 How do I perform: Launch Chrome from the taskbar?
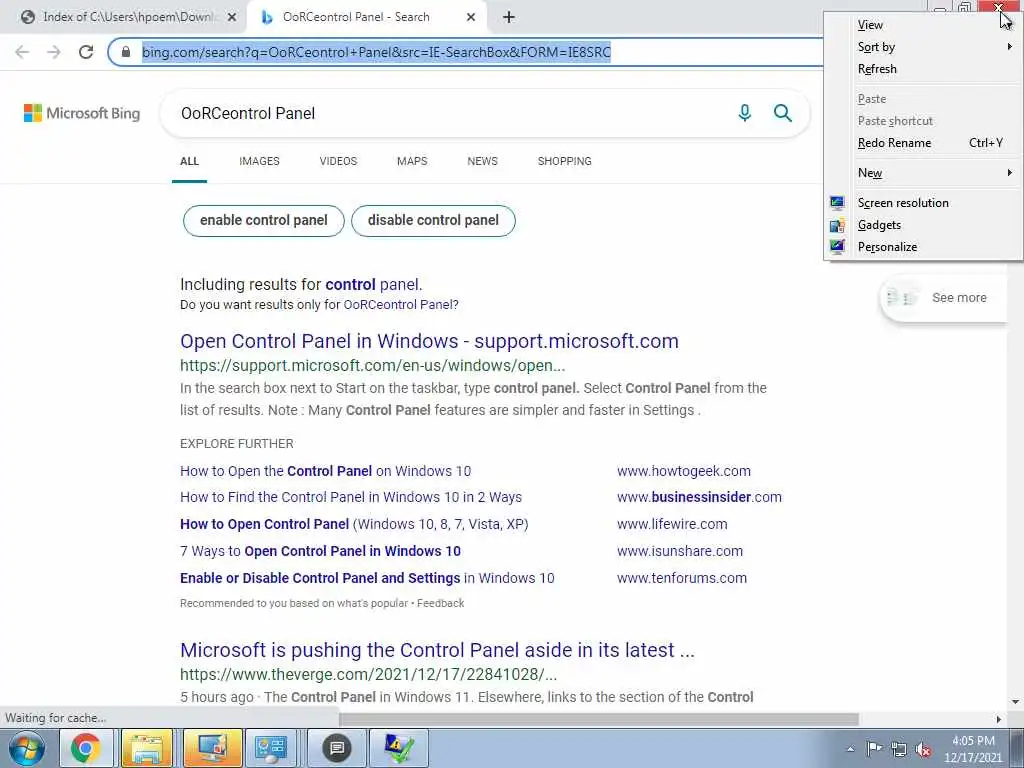[x=86, y=748]
